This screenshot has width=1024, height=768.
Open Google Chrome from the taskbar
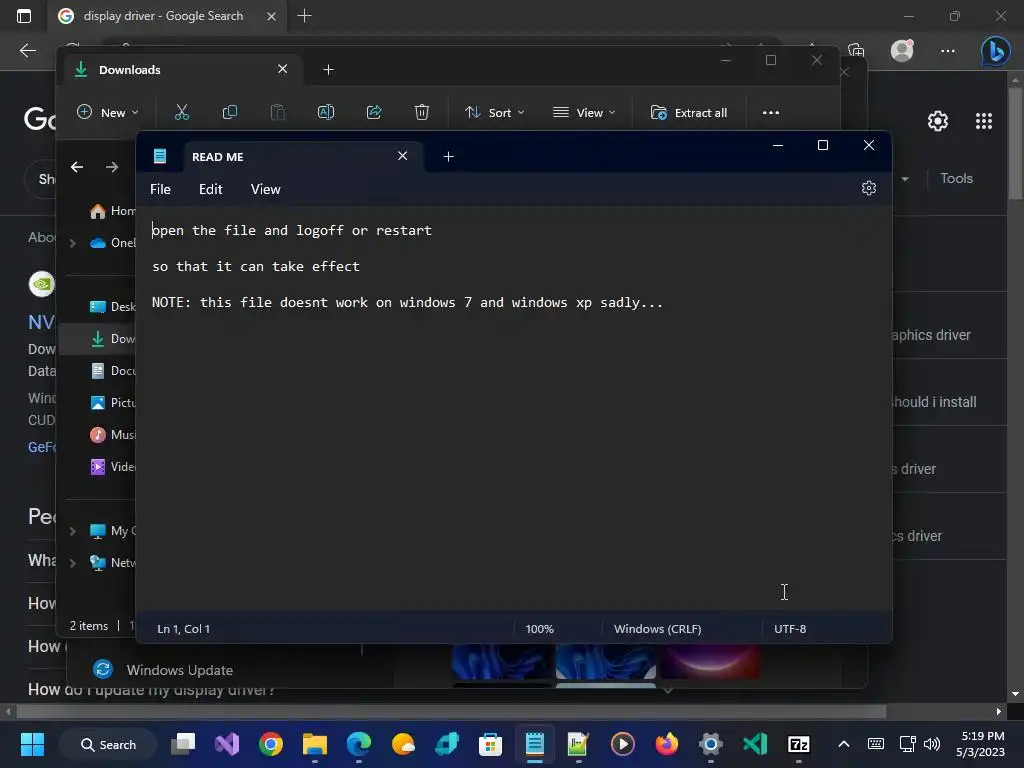pos(270,744)
